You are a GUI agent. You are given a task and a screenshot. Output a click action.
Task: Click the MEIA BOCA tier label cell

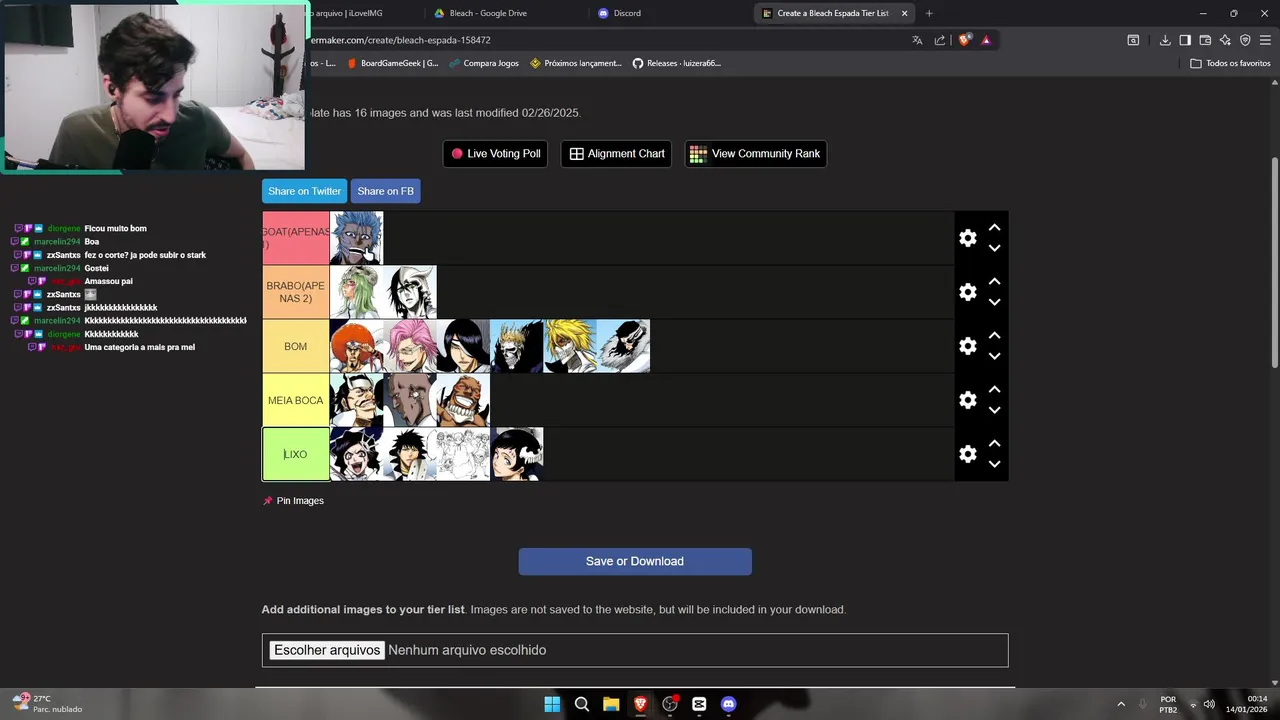click(x=296, y=400)
